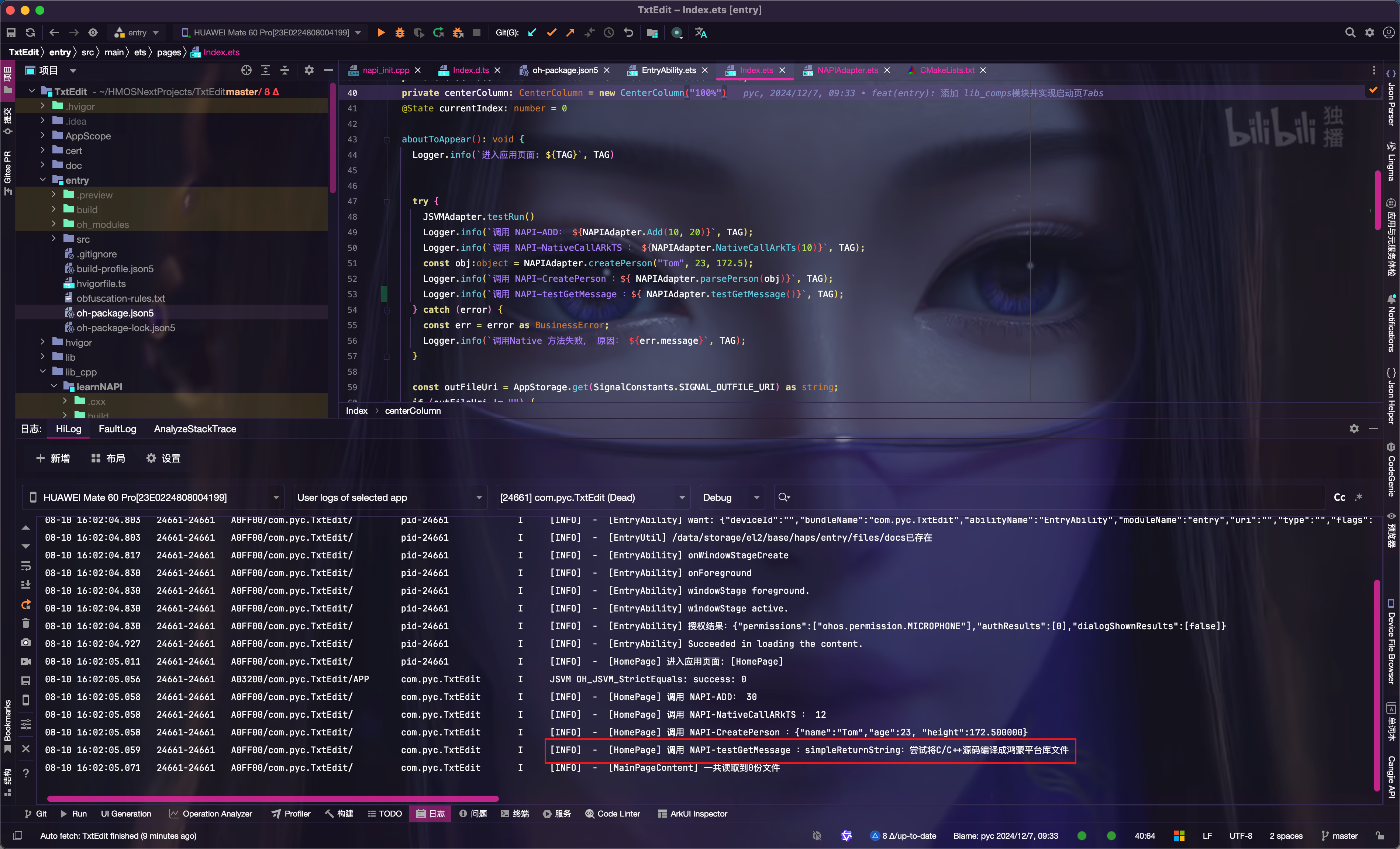Expand the hvigor folder
Screen dimensions: 1400x849
click(x=42, y=342)
